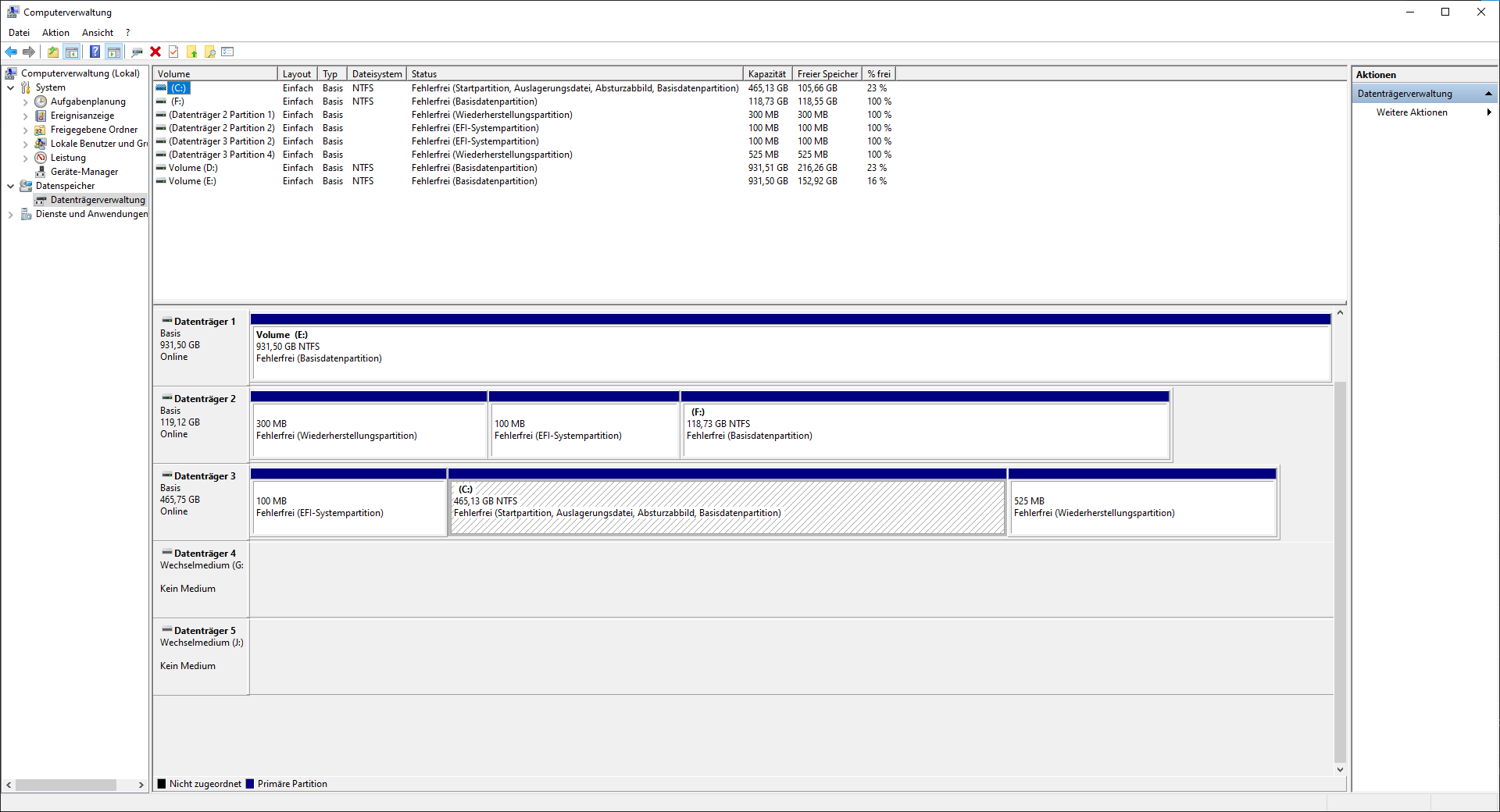The width and height of the screenshot is (1500, 812).
Task: Sort by the Layout column header
Action: click(x=298, y=74)
